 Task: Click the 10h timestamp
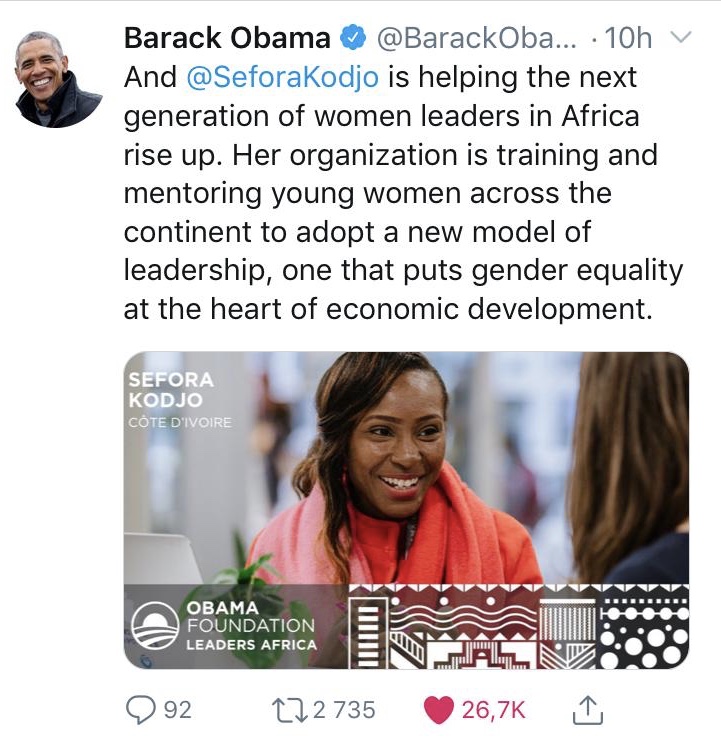[629, 39]
